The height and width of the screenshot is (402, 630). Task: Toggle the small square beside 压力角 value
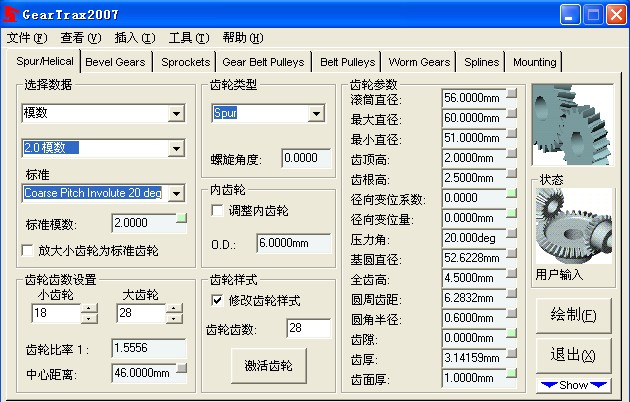[511, 233]
